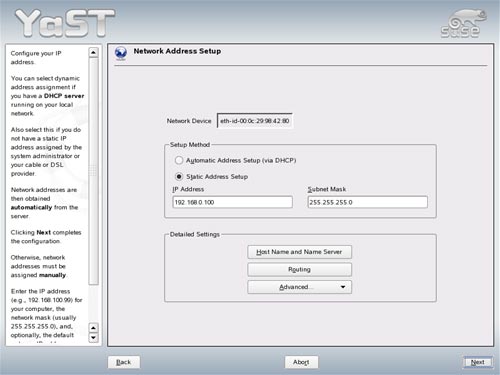The height and width of the screenshot is (375, 500).
Task: Proceed with the Next button
Action: [x=478, y=362]
